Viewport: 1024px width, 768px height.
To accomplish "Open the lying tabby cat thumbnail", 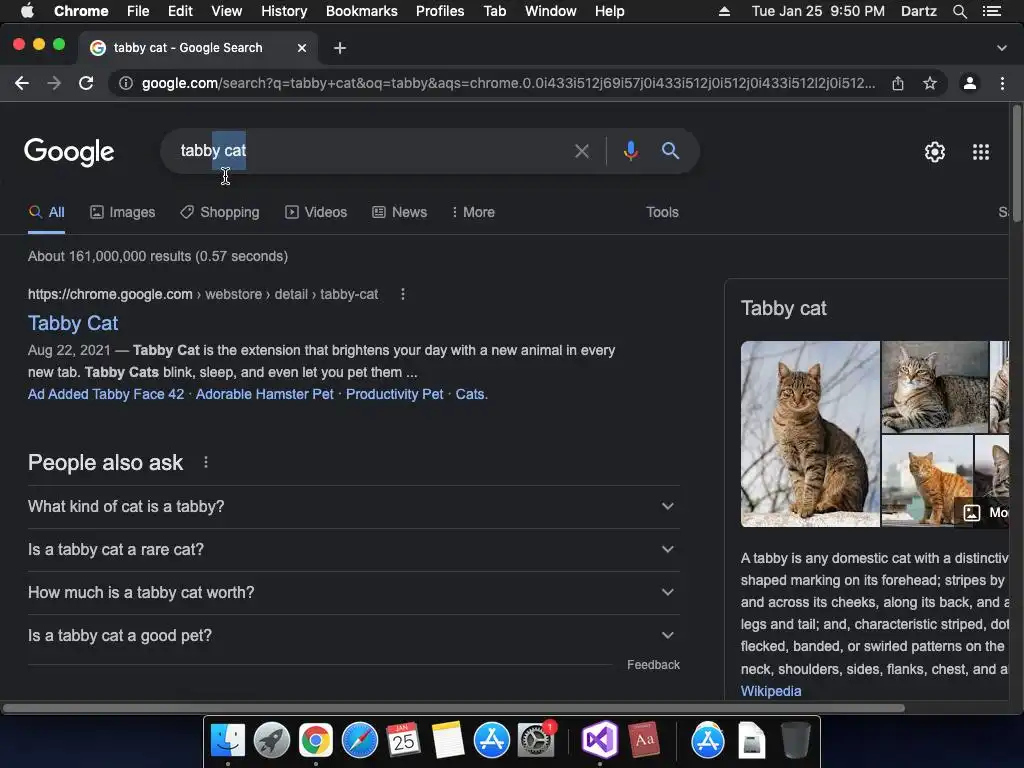I will coord(935,387).
